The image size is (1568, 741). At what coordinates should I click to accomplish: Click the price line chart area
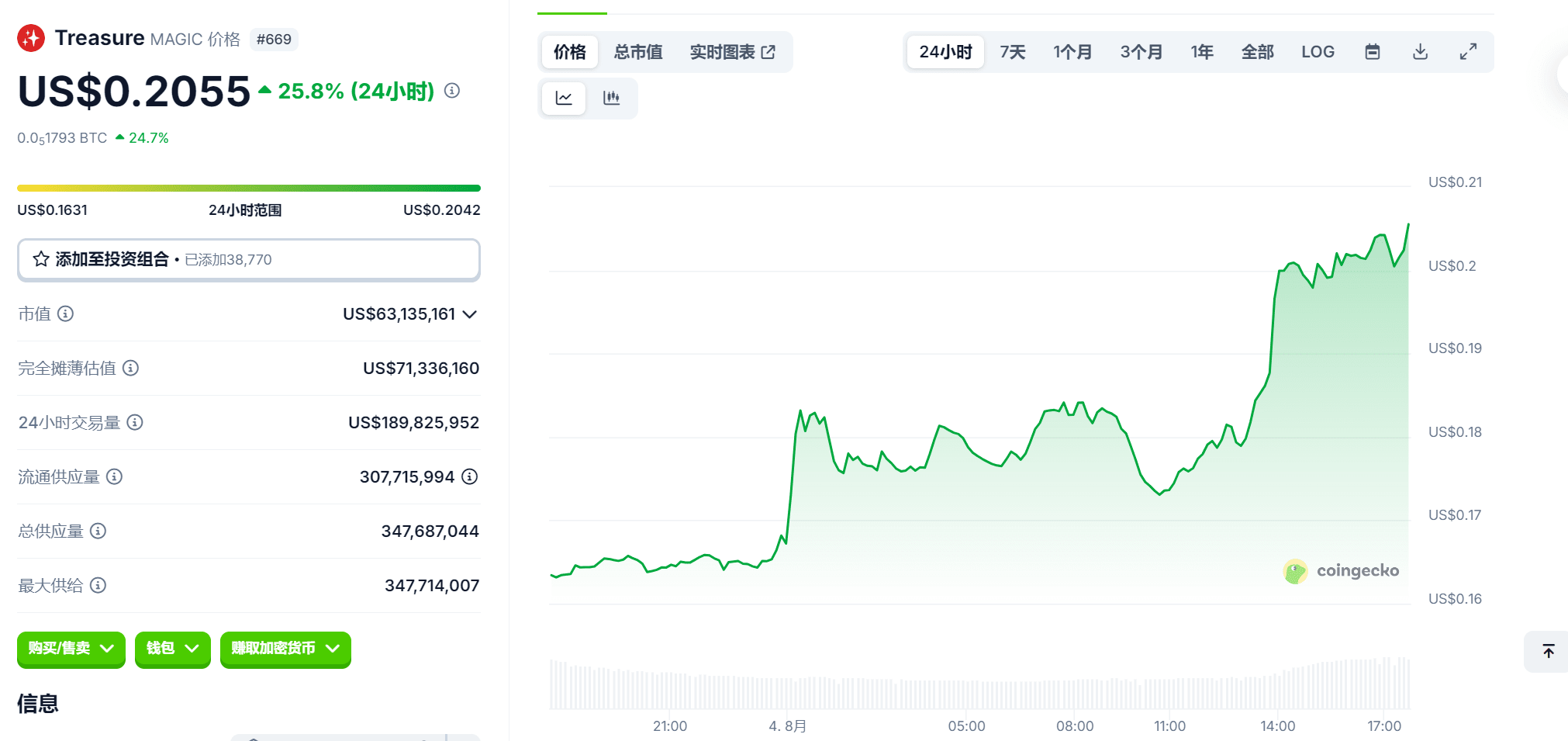[x=979, y=394]
